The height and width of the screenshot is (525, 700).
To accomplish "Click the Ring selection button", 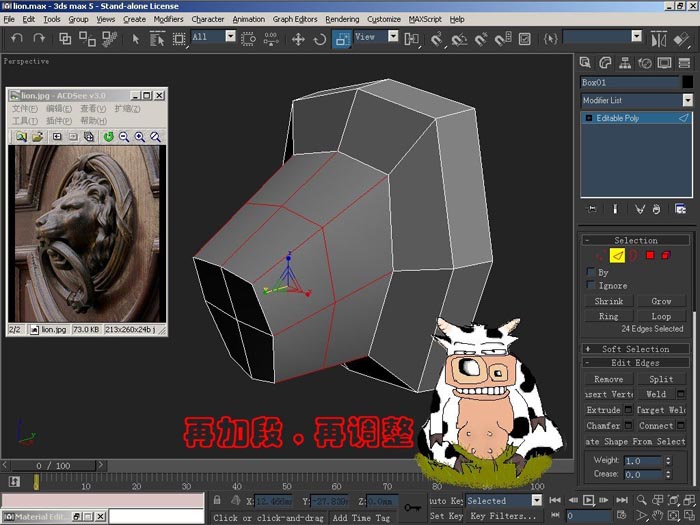I will [608, 316].
